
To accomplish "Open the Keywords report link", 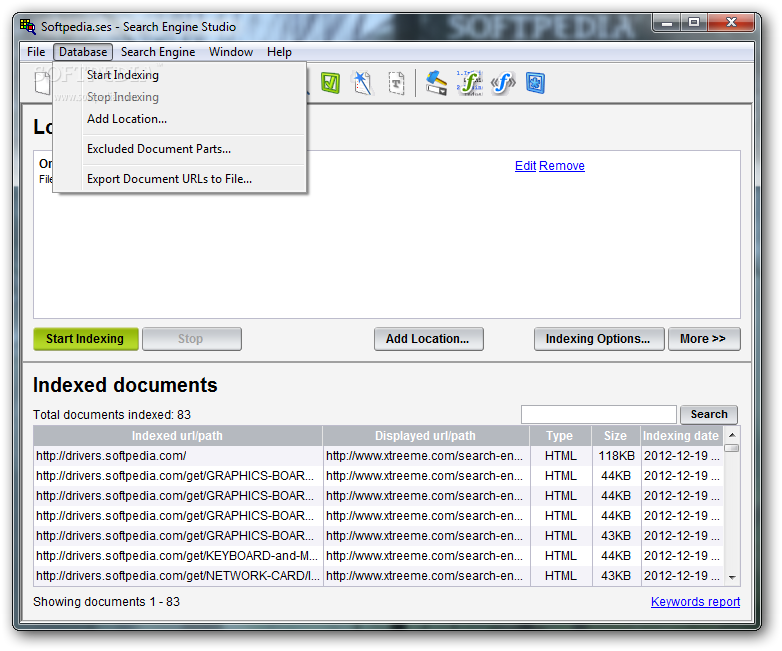I will pyautogui.click(x=695, y=602).
